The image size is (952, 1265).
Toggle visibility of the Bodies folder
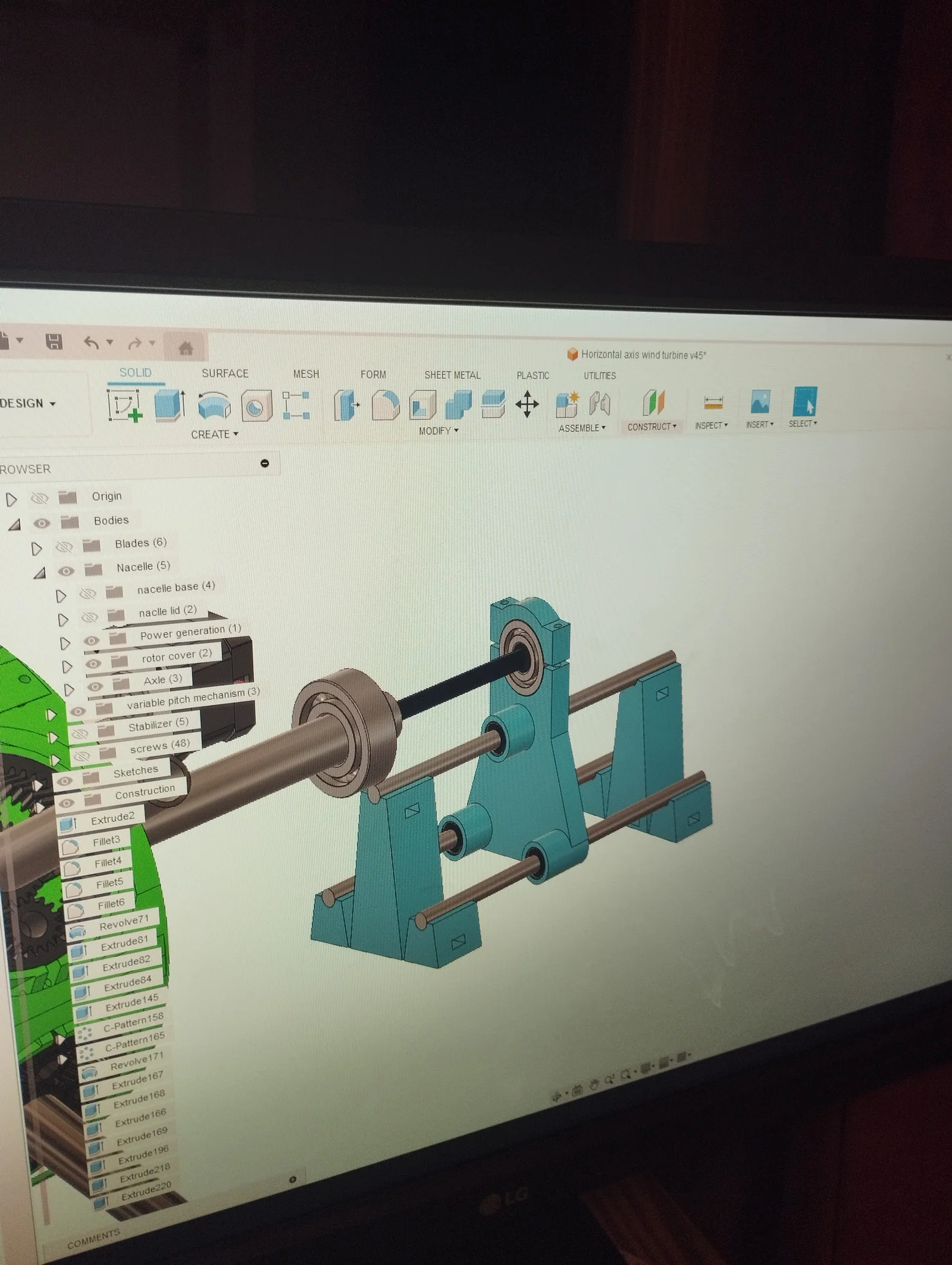pyautogui.click(x=42, y=523)
